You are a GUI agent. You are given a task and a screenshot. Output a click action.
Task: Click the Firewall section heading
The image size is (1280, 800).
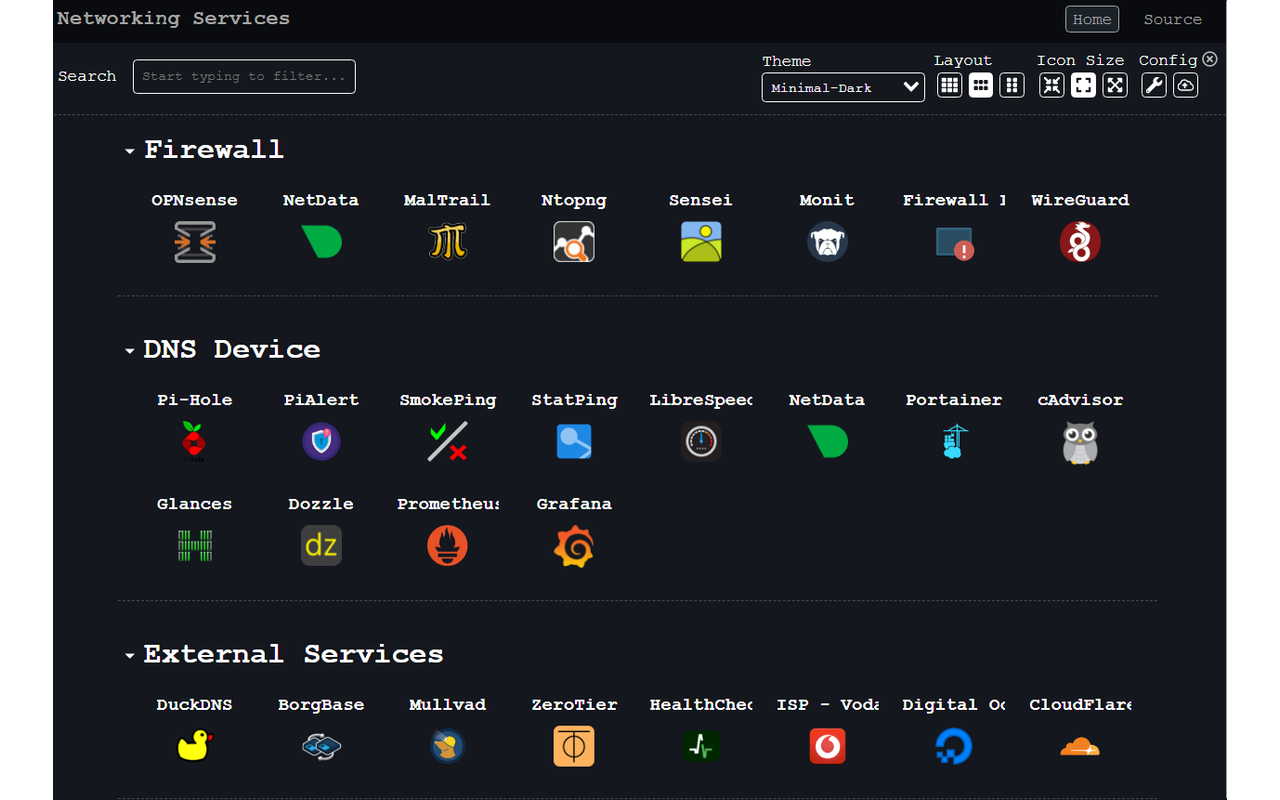click(214, 150)
